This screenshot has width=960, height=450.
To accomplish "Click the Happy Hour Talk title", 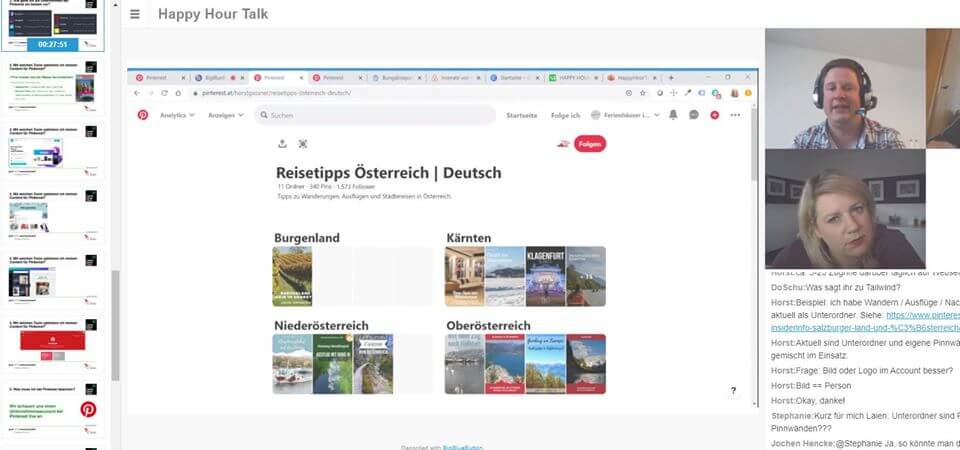I will [x=213, y=14].
